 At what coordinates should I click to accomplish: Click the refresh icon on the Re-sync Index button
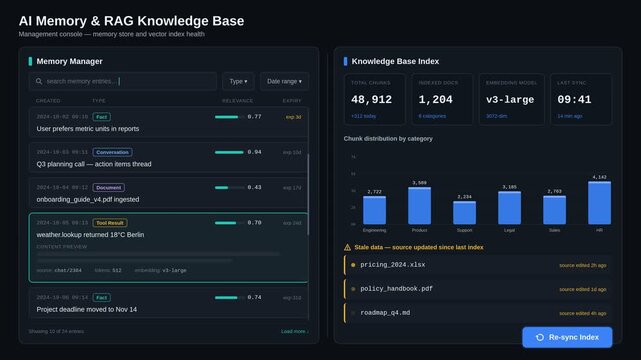(x=540, y=337)
